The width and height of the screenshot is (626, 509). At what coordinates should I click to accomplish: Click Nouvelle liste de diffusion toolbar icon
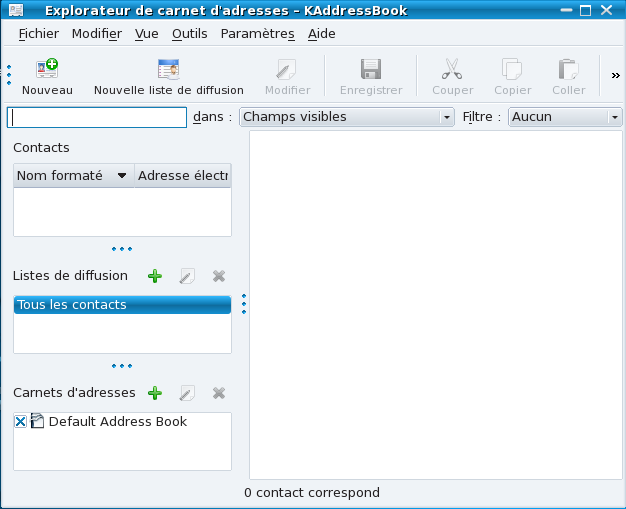point(168,70)
